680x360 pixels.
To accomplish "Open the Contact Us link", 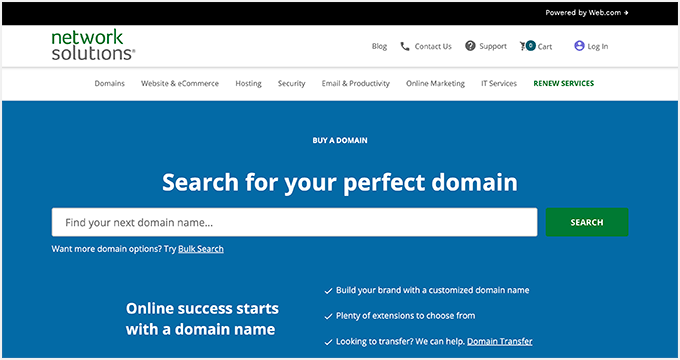I will [x=433, y=46].
